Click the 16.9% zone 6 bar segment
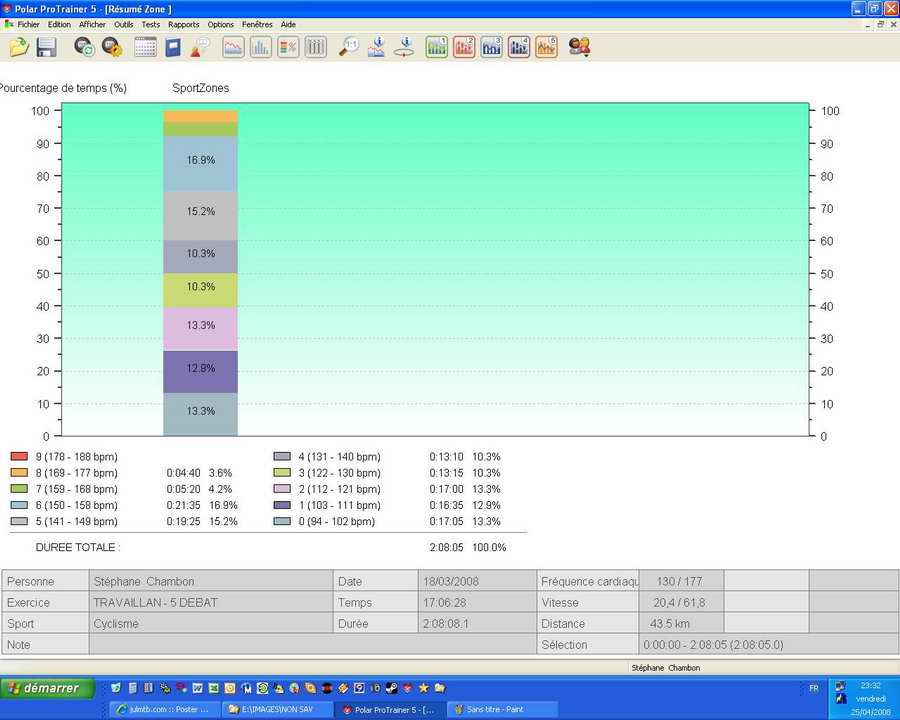Image resolution: width=900 pixels, height=720 pixels. click(x=200, y=160)
